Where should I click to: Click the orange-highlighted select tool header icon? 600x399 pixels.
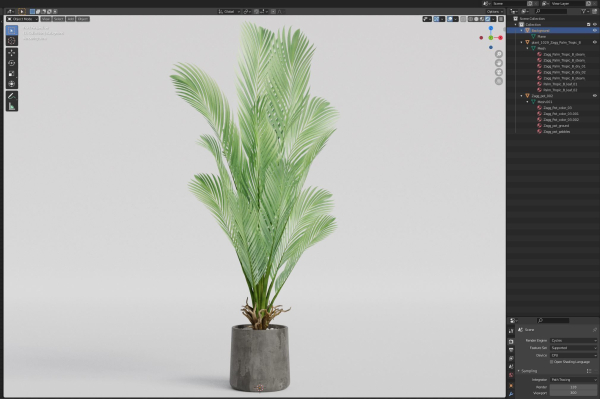(x=22, y=11)
